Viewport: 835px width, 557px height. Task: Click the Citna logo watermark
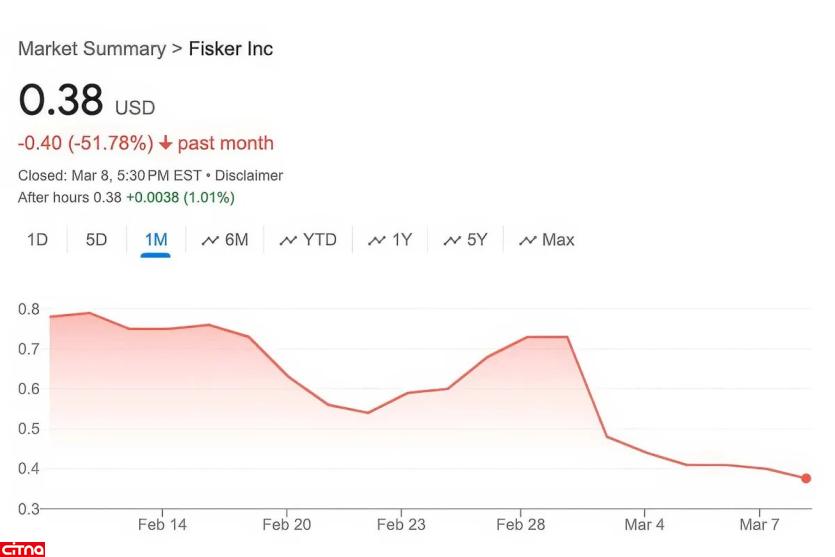(23, 549)
